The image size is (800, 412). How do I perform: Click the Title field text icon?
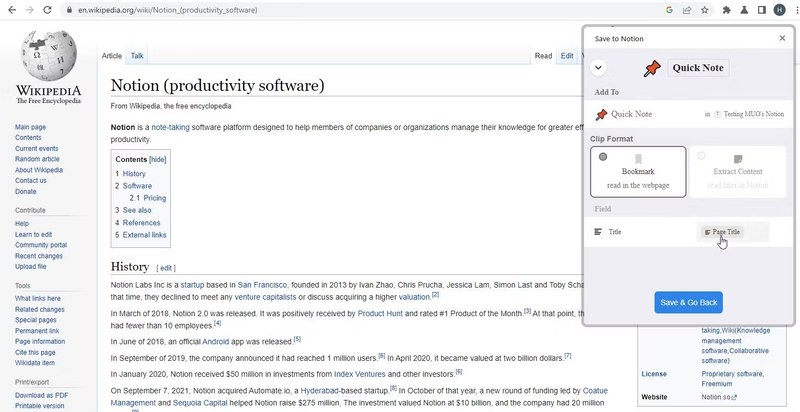[598, 232]
